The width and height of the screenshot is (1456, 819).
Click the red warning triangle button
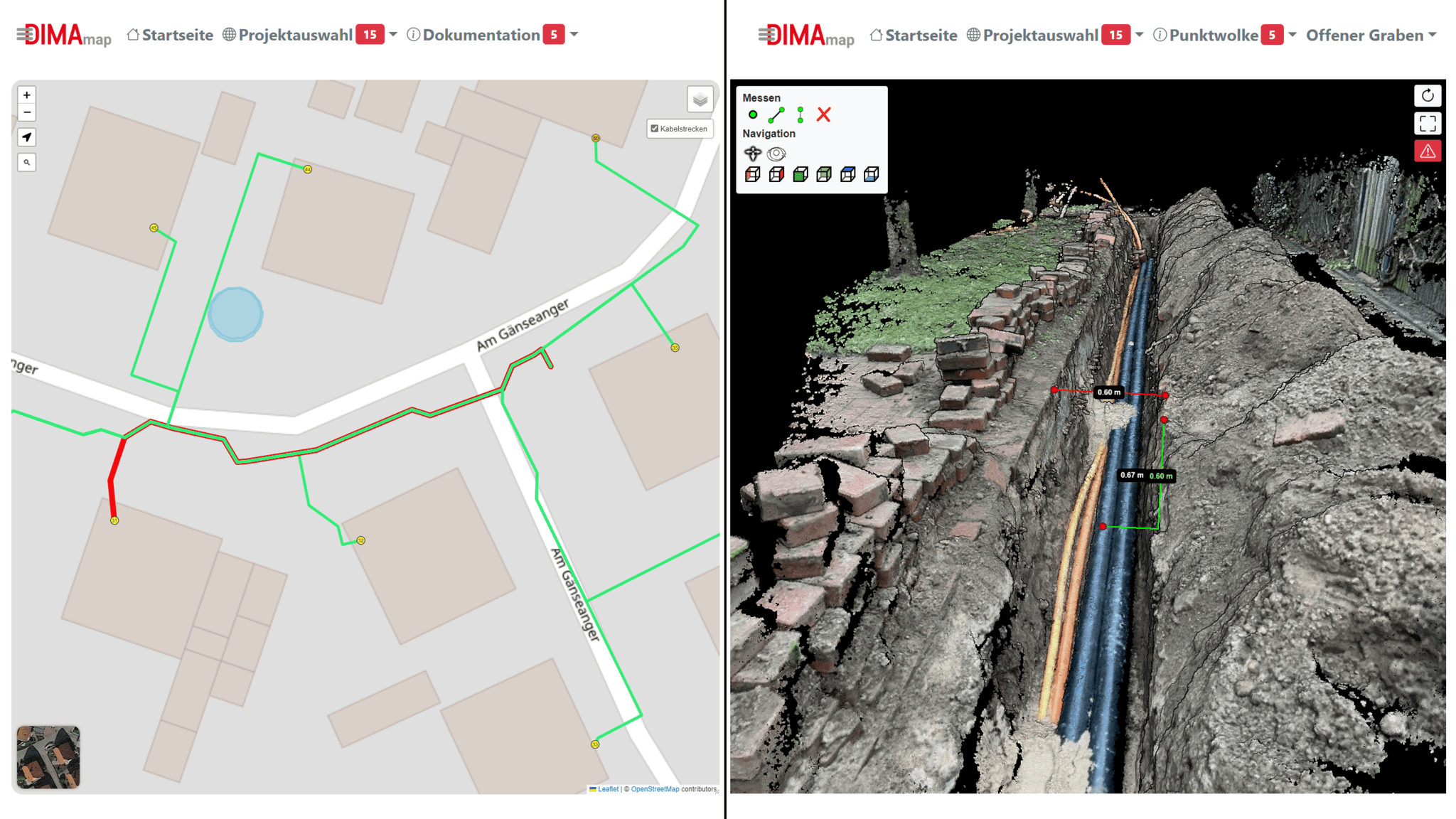click(1427, 151)
